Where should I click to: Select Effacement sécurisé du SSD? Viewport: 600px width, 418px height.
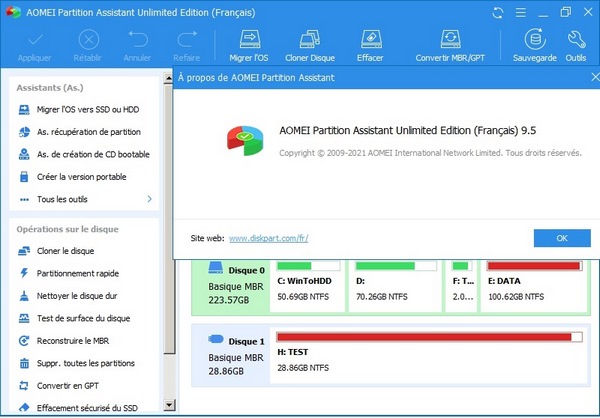[x=78, y=408]
